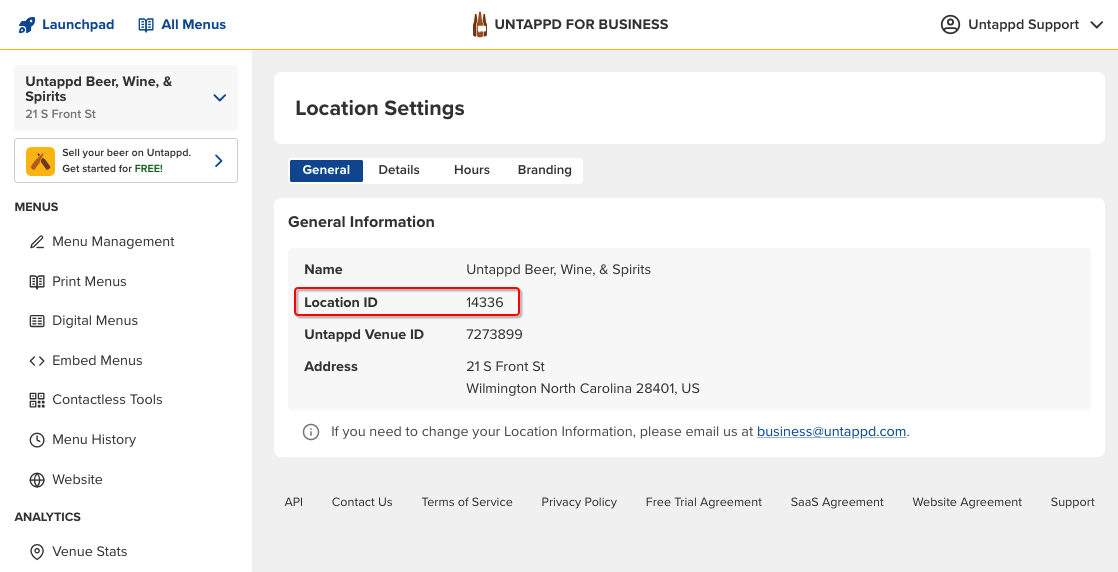This screenshot has height=572, width=1118.
Task: Click the All Menus book icon
Action: pos(145,25)
